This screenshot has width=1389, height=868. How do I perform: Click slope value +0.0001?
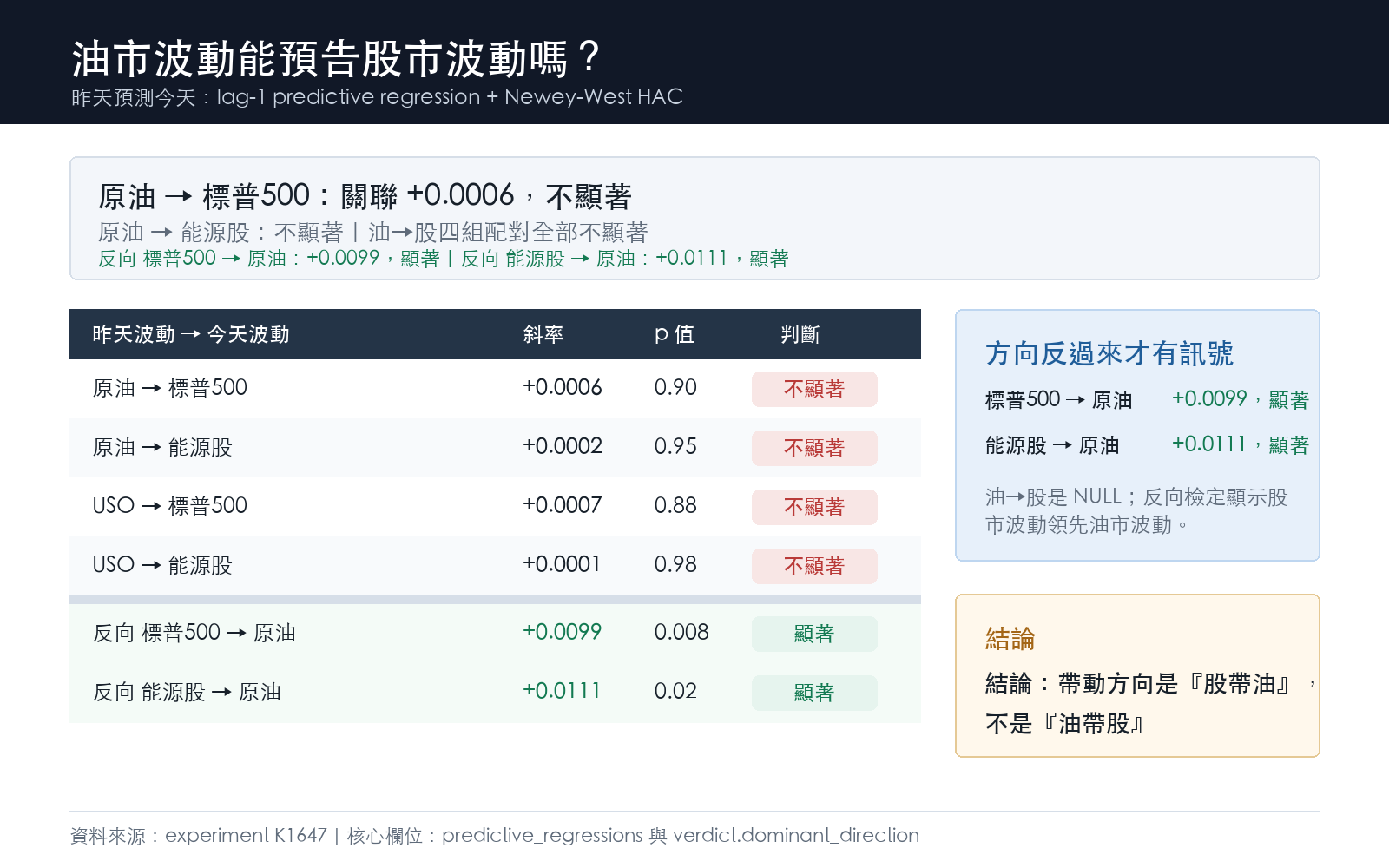(562, 564)
